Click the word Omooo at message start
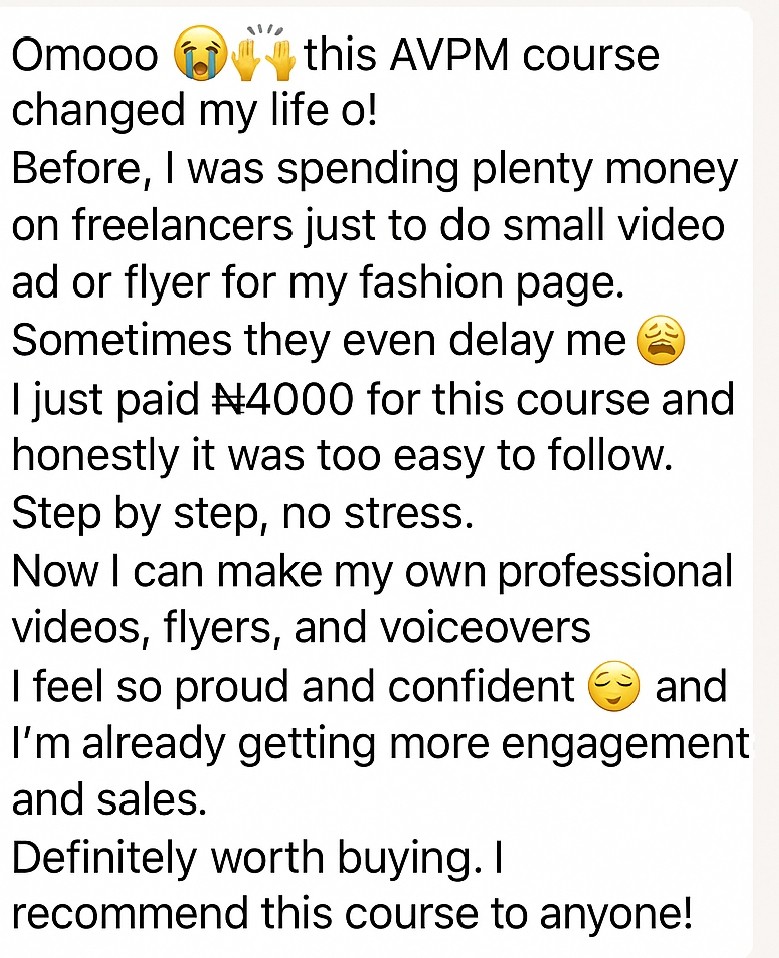The height and width of the screenshot is (958, 779). (x=85, y=55)
